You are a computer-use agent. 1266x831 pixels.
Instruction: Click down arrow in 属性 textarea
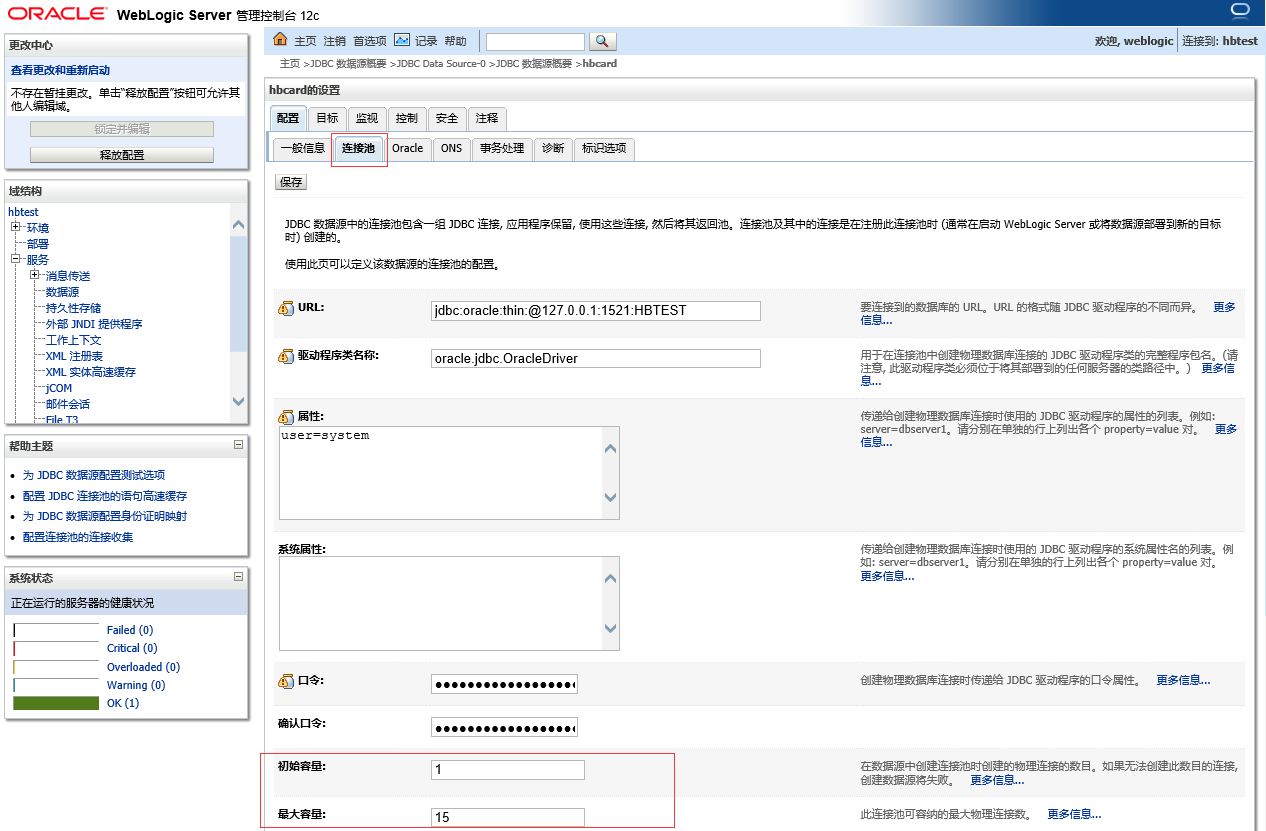(x=610, y=497)
